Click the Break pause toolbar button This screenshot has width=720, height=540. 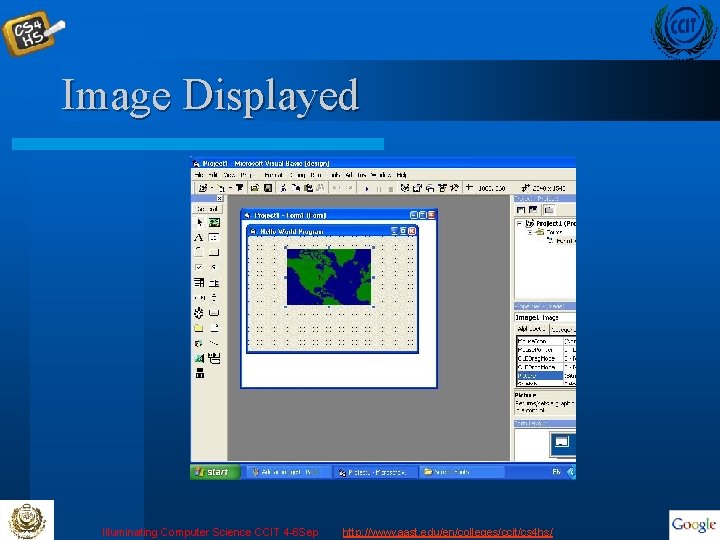[x=379, y=188]
